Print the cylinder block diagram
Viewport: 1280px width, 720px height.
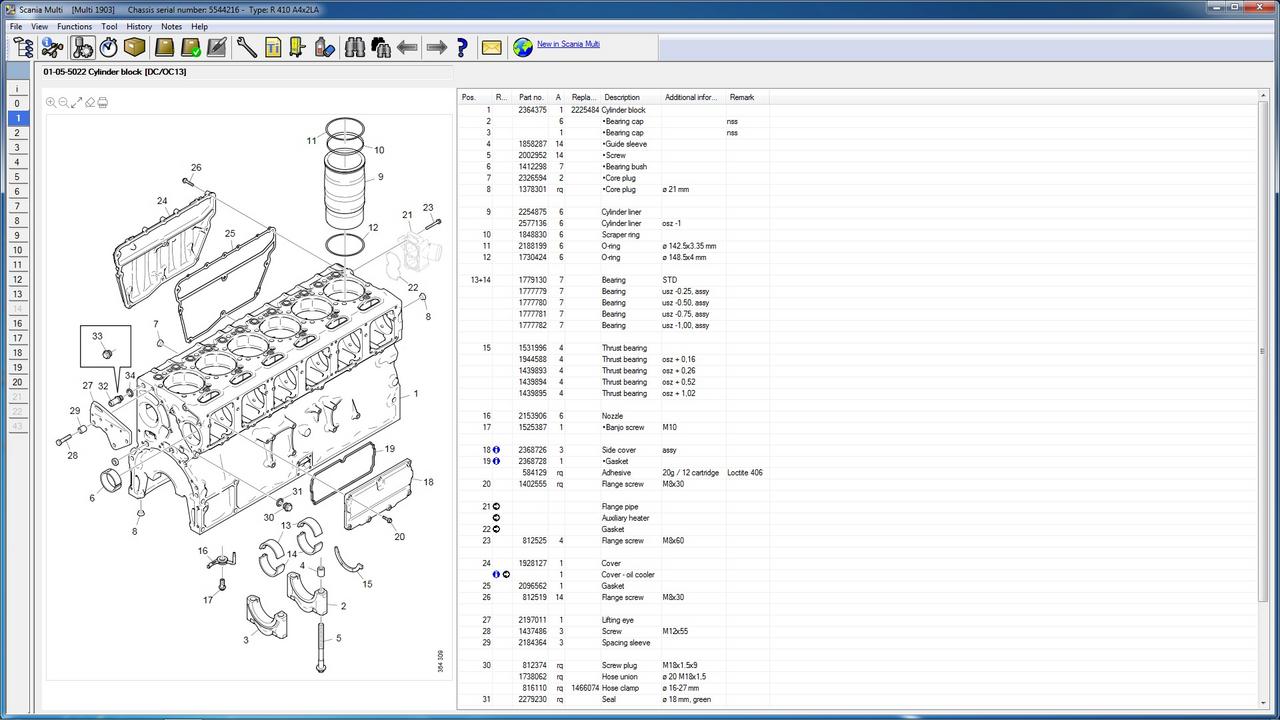pyautogui.click(x=103, y=102)
